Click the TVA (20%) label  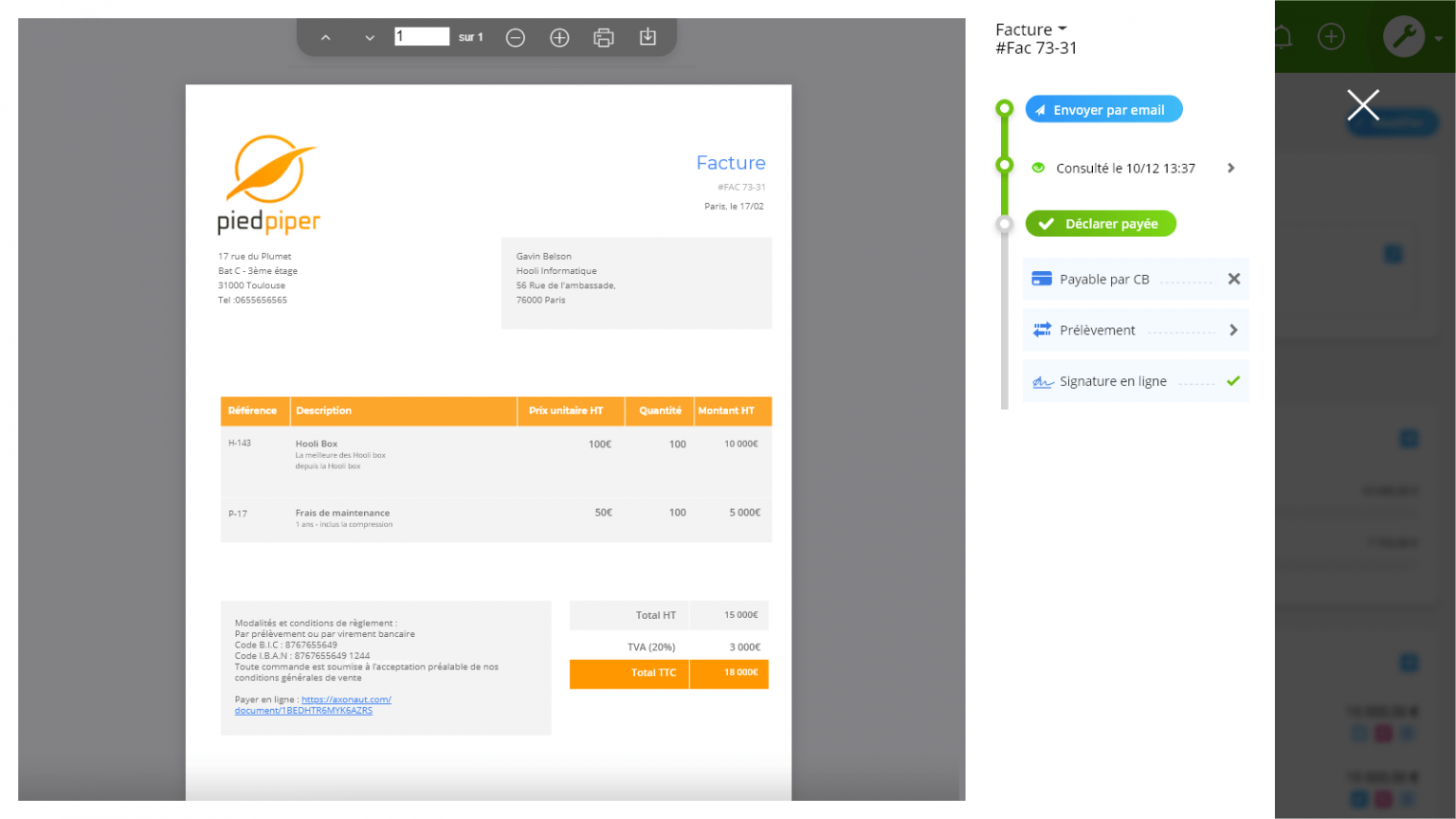pos(651,647)
